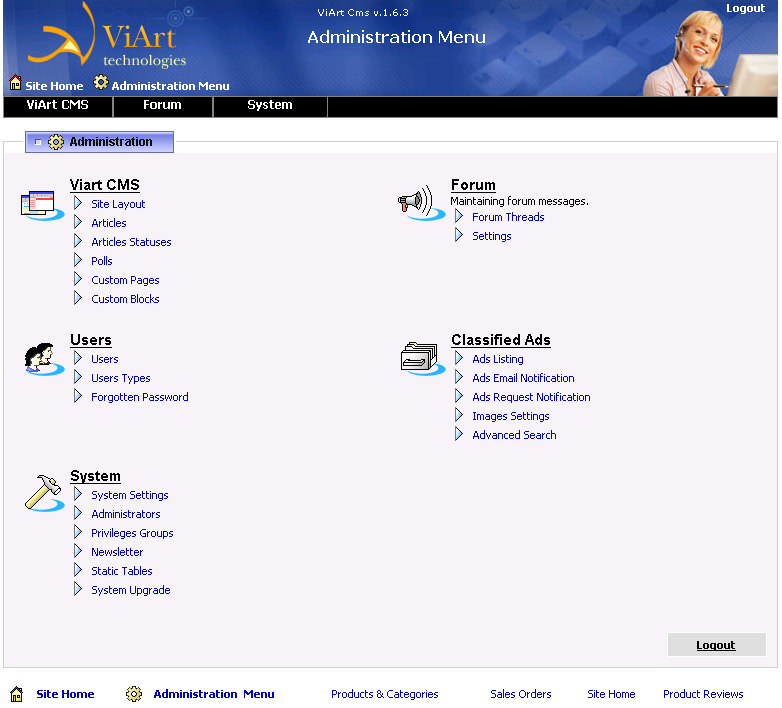This screenshot has height=708, width=782.
Task: Click the arrow icon beside Newsletter
Action: (x=78, y=551)
